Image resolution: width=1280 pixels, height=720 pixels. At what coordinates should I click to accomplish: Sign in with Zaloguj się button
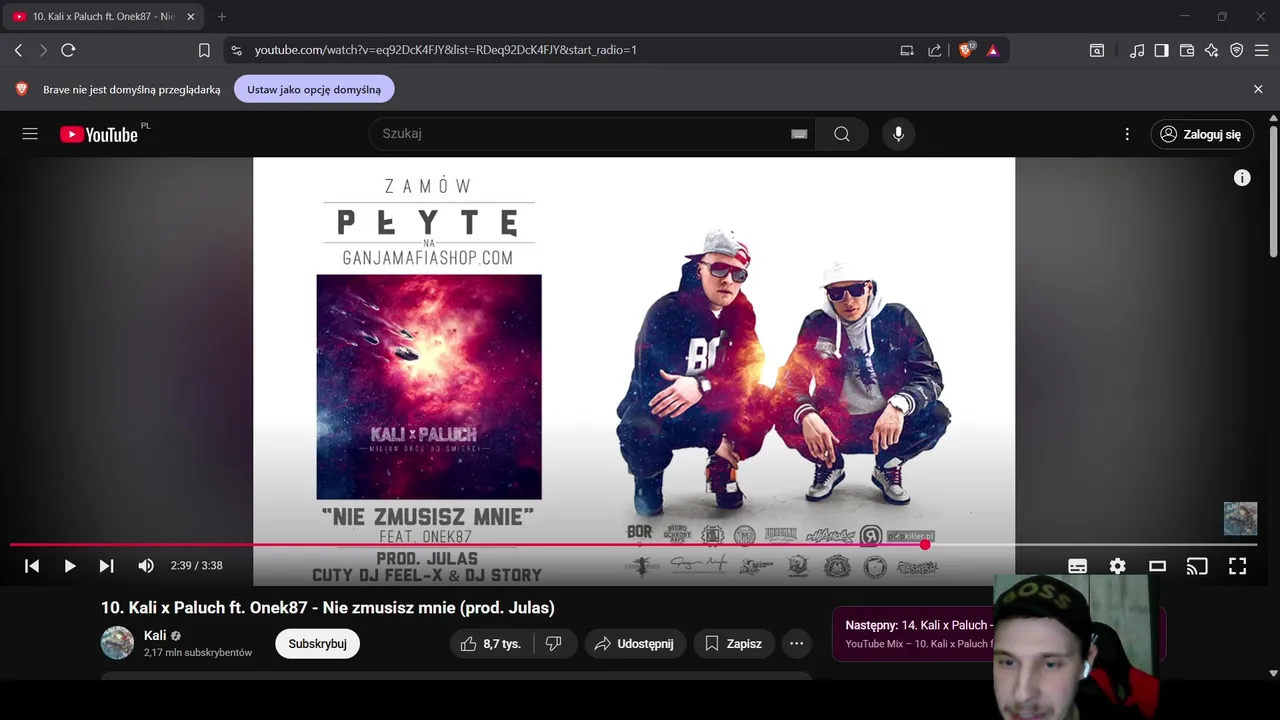tap(1201, 134)
